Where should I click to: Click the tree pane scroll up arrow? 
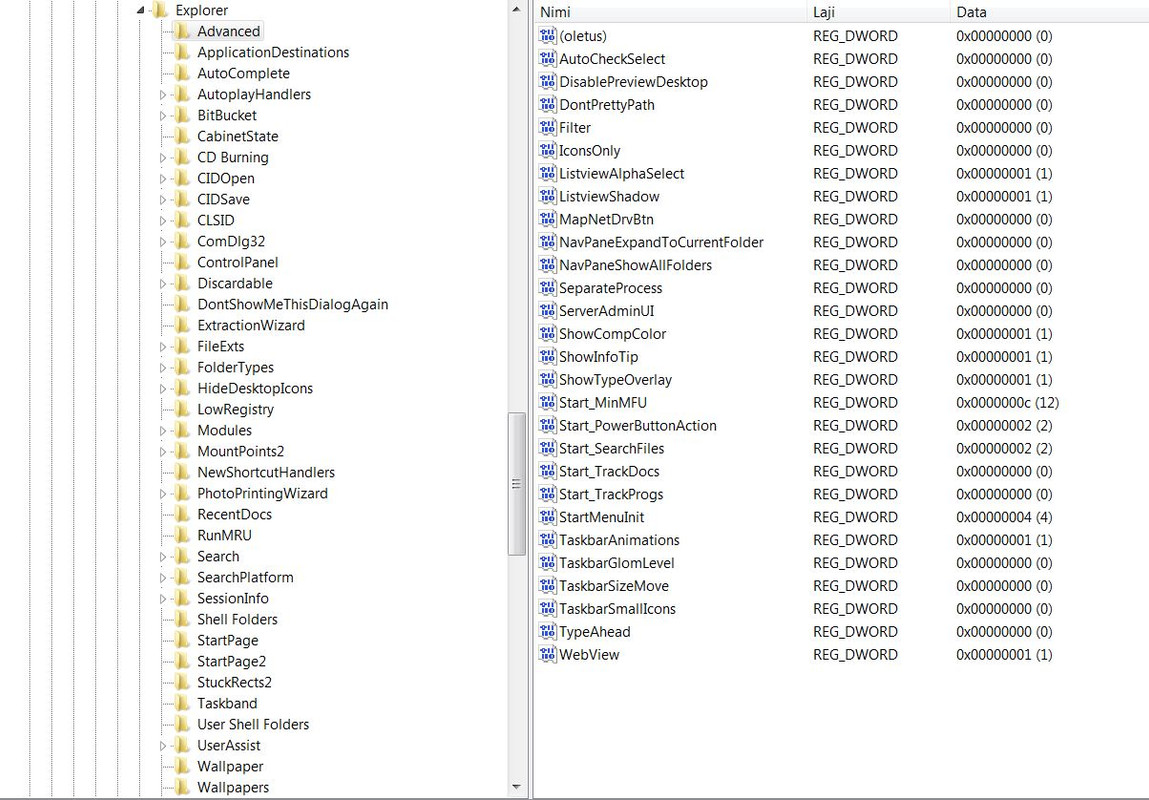point(517,10)
